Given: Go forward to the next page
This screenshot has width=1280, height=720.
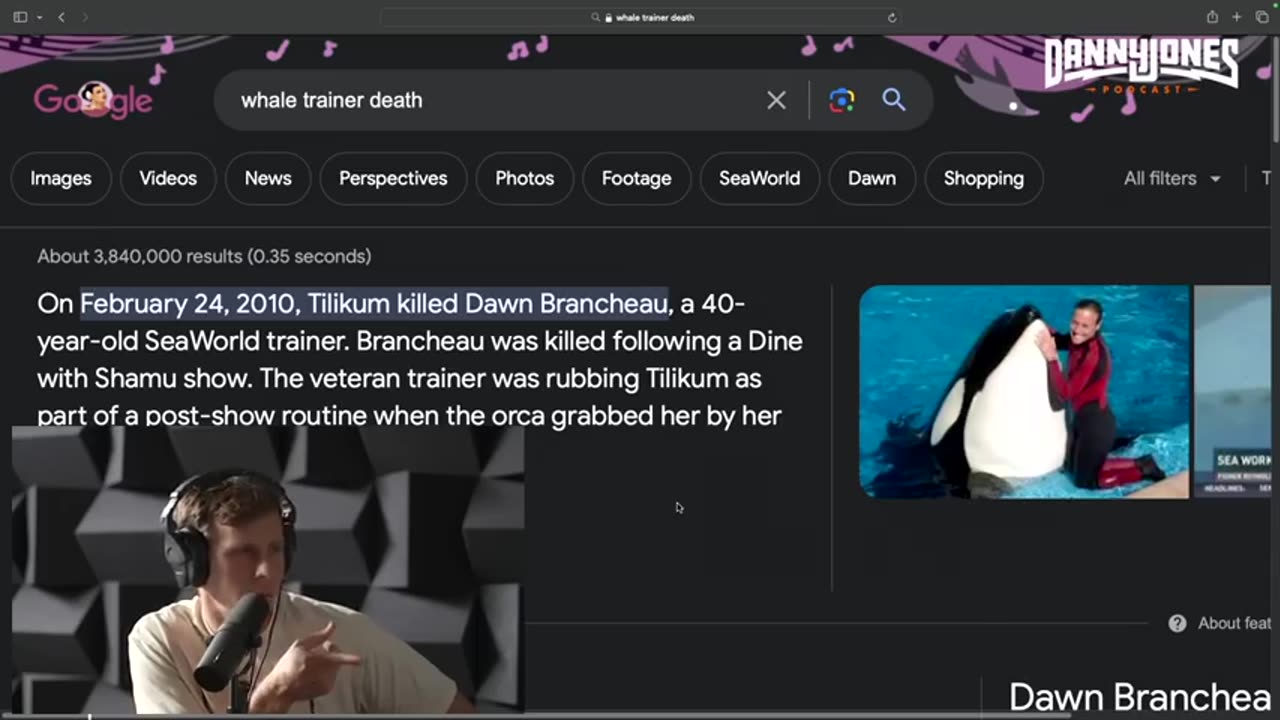Looking at the screenshot, I should pyautogui.click(x=84, y=17).
